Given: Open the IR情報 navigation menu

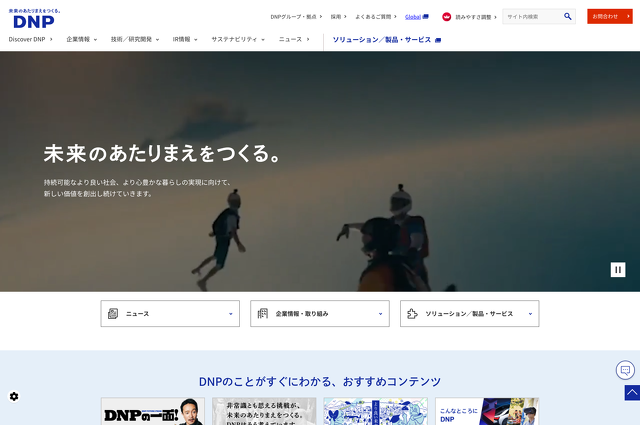Looking at the screenshot, I should point(184,39).
